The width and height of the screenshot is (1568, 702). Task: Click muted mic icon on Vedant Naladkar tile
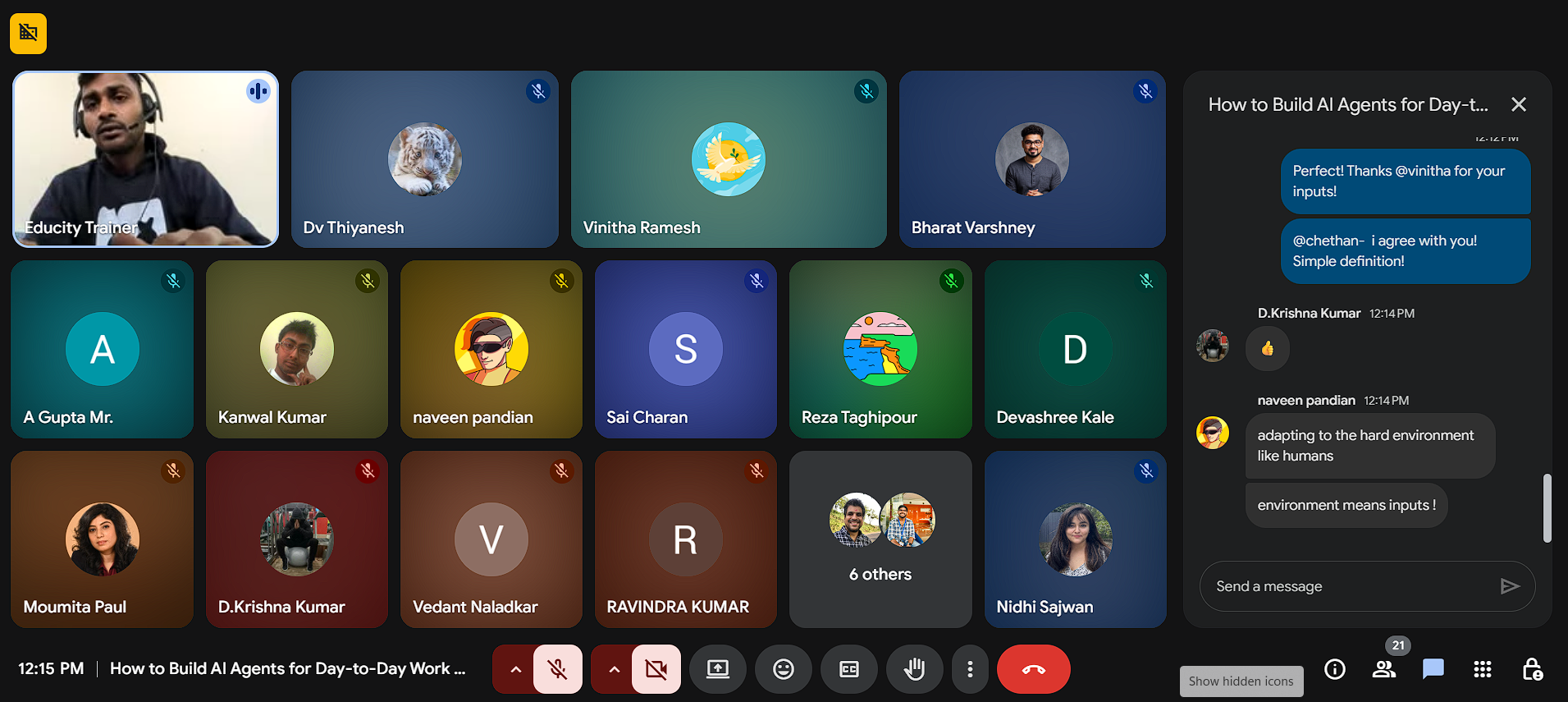(562, 471)
